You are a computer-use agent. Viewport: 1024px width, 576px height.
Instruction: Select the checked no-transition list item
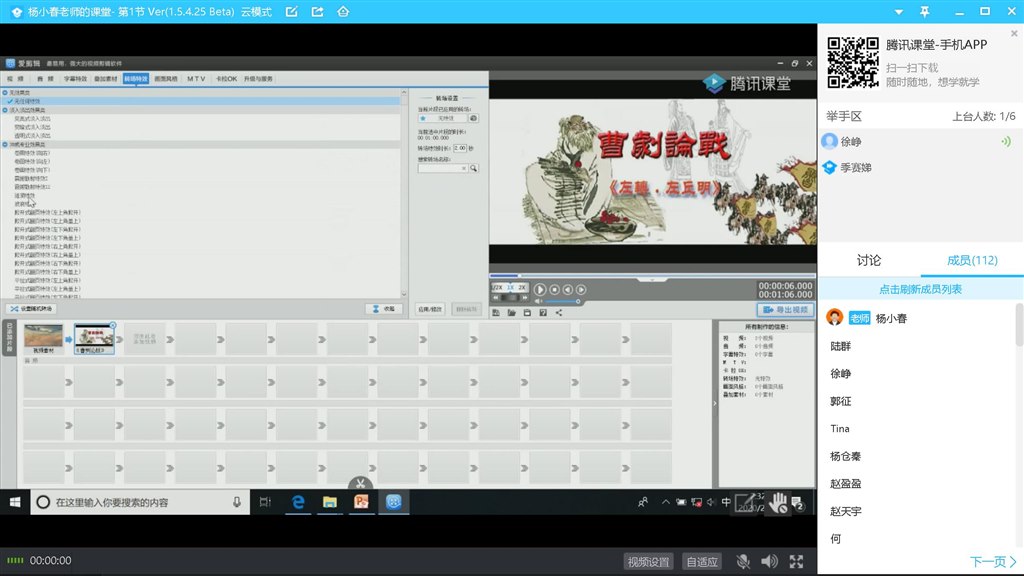(200, 101)
